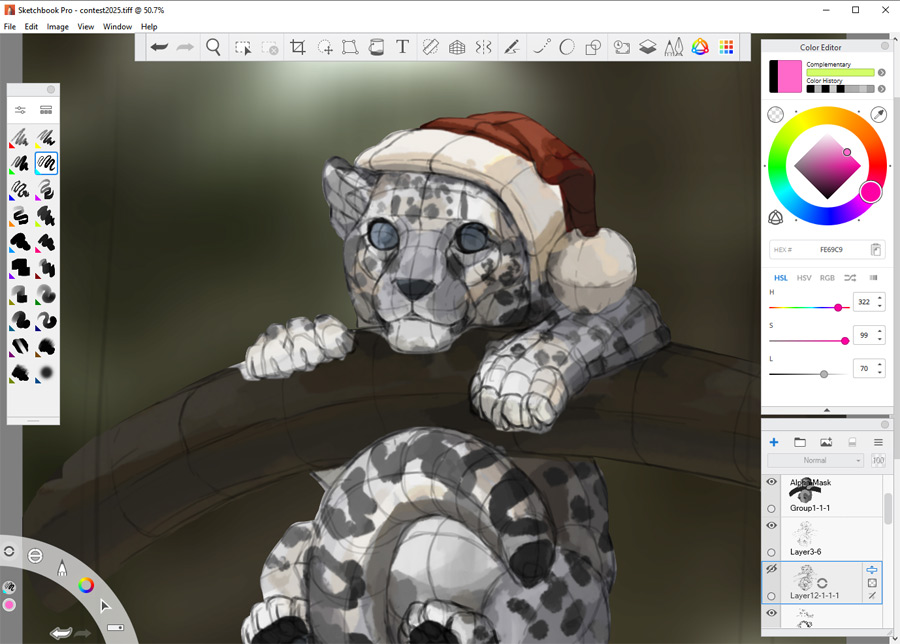Click the Undo arrow in the toolbar
The width and height of the screenshot is (900, 644).
pos(160,46)
